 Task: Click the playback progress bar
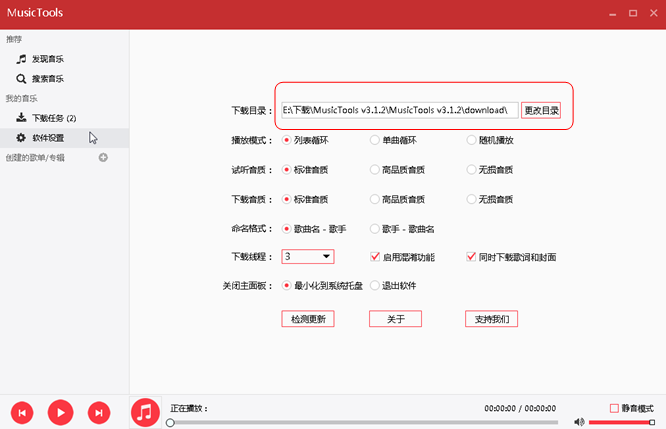click(x=364, y=423)
